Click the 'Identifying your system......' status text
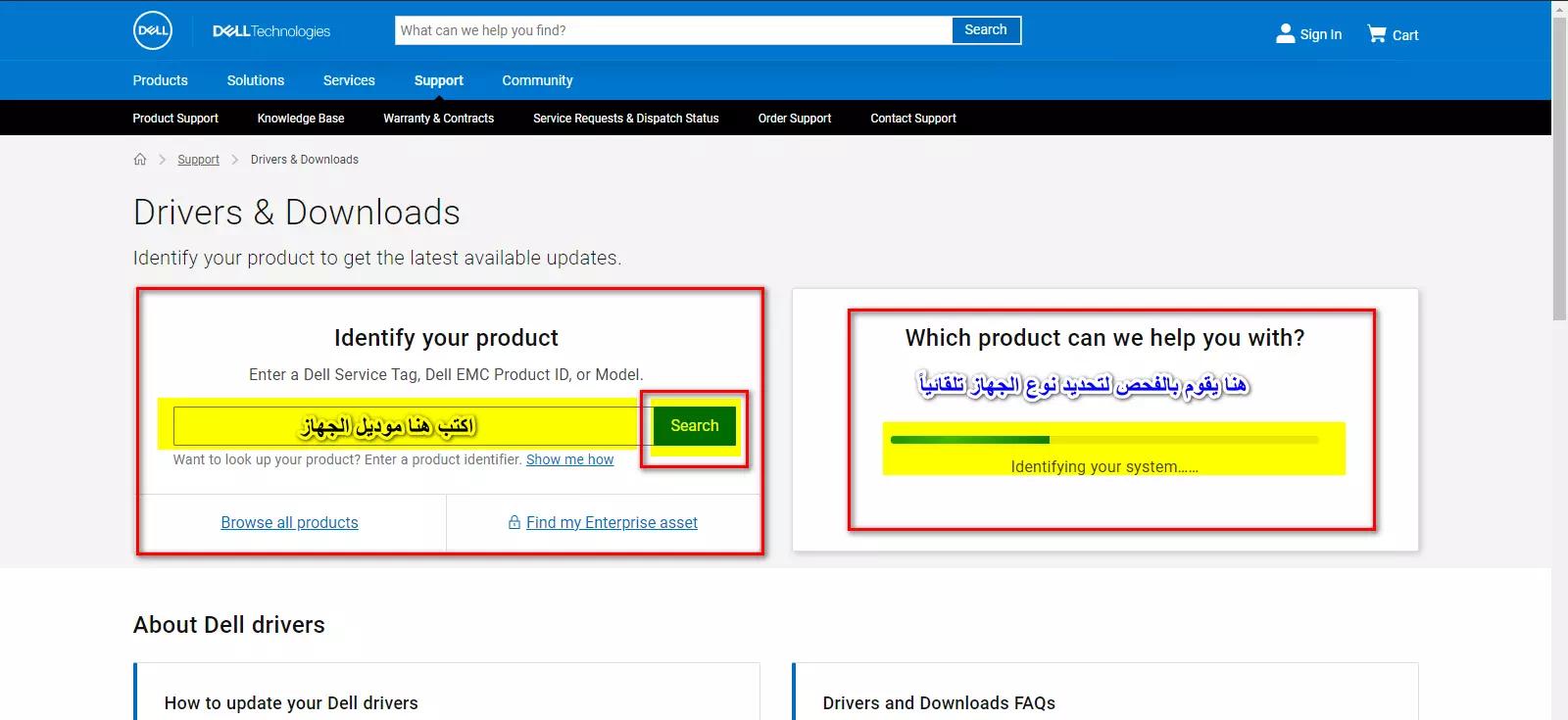Viewport: 1568px width, 720px height. [x=1104, y=466]
